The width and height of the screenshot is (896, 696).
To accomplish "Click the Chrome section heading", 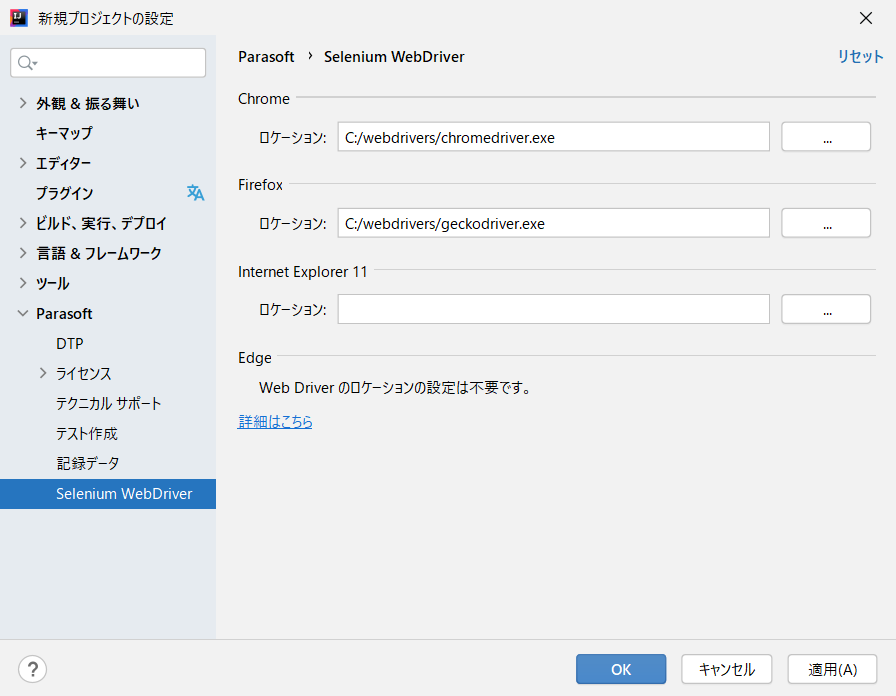I will [264, 99].
